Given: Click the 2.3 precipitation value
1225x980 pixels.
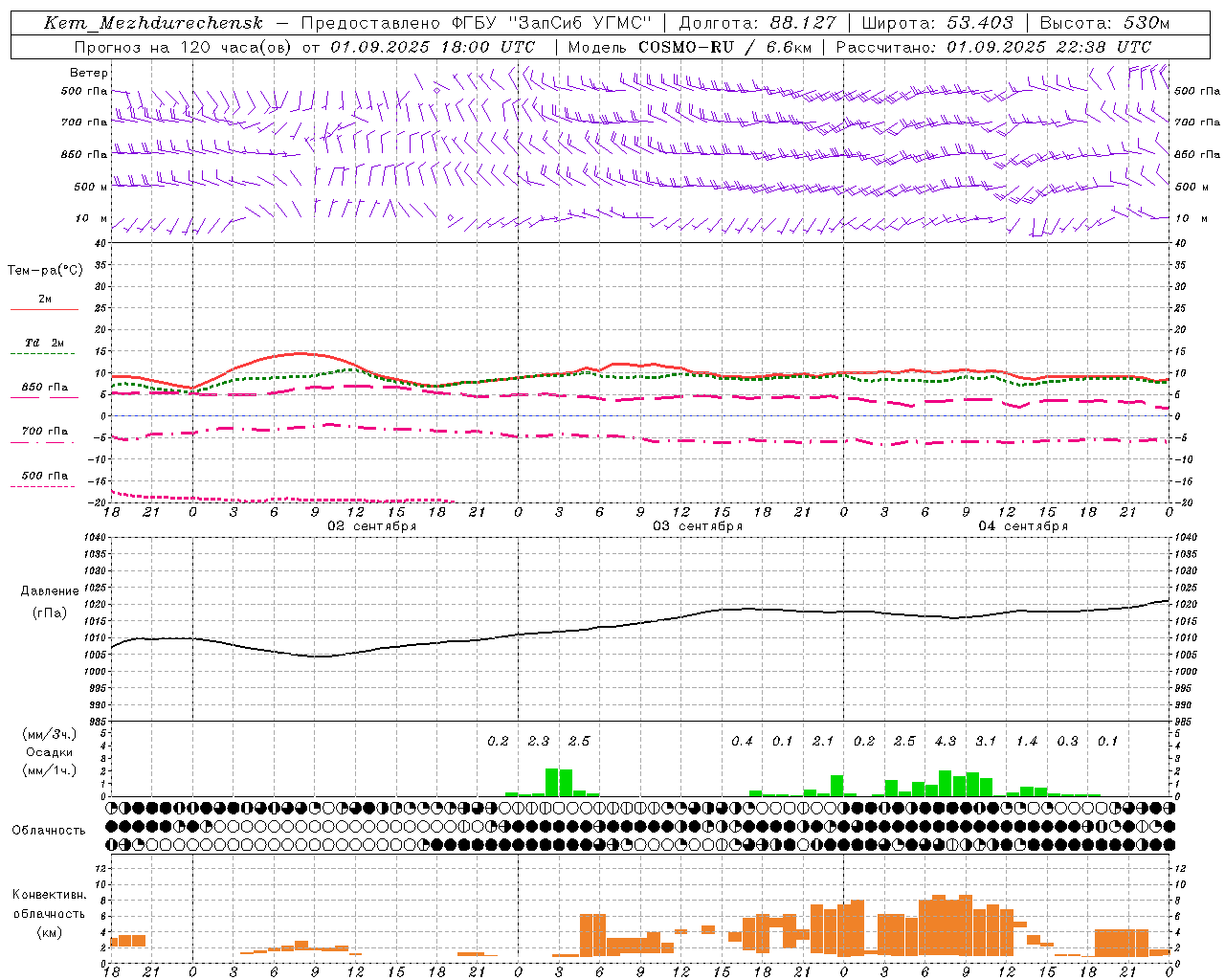Looking at the screenshot, I should [539, 742].
